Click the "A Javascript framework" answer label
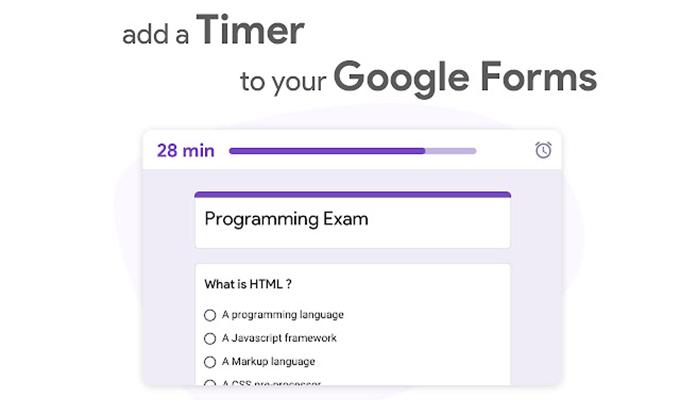 [x=279, y=338]
